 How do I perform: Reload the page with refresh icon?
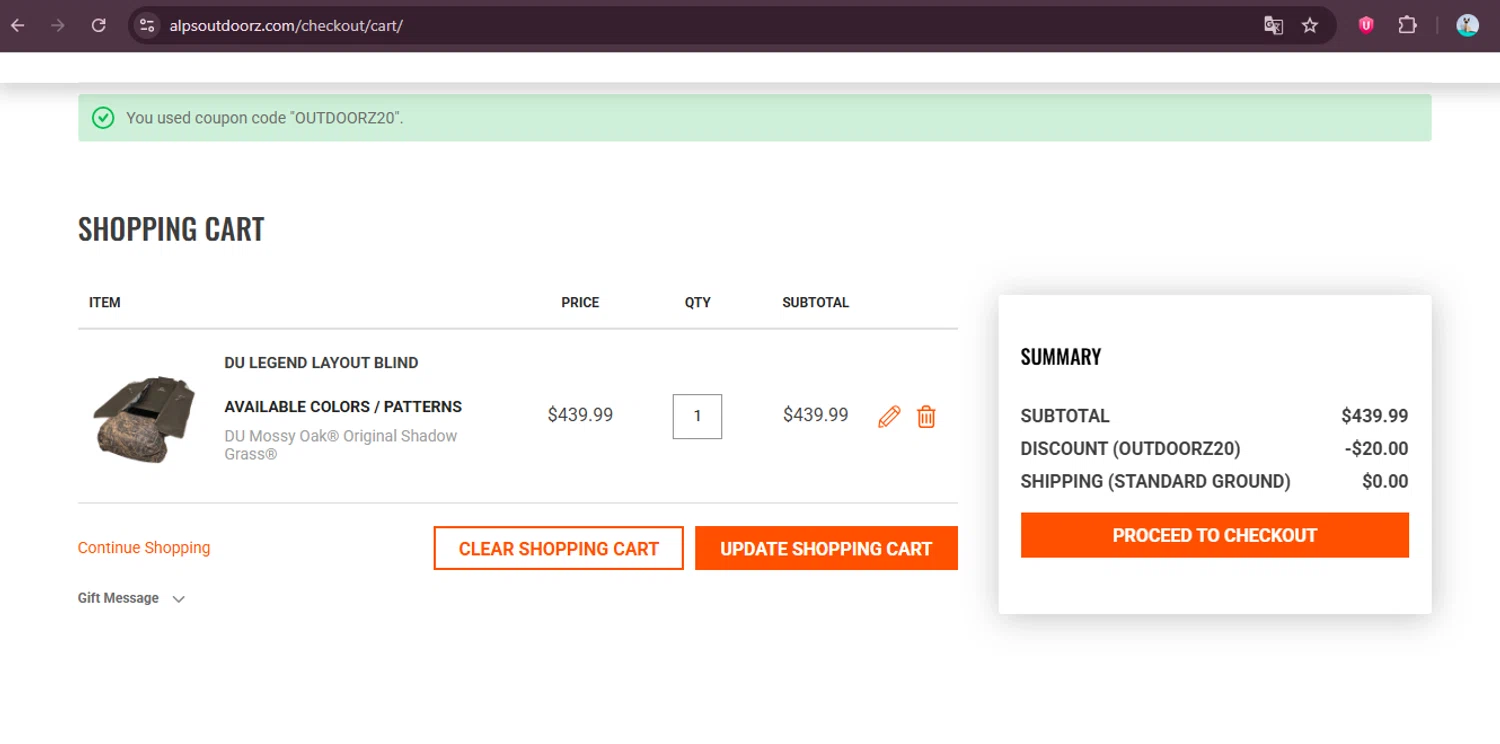pyautogui.click(x=98, y=25)
